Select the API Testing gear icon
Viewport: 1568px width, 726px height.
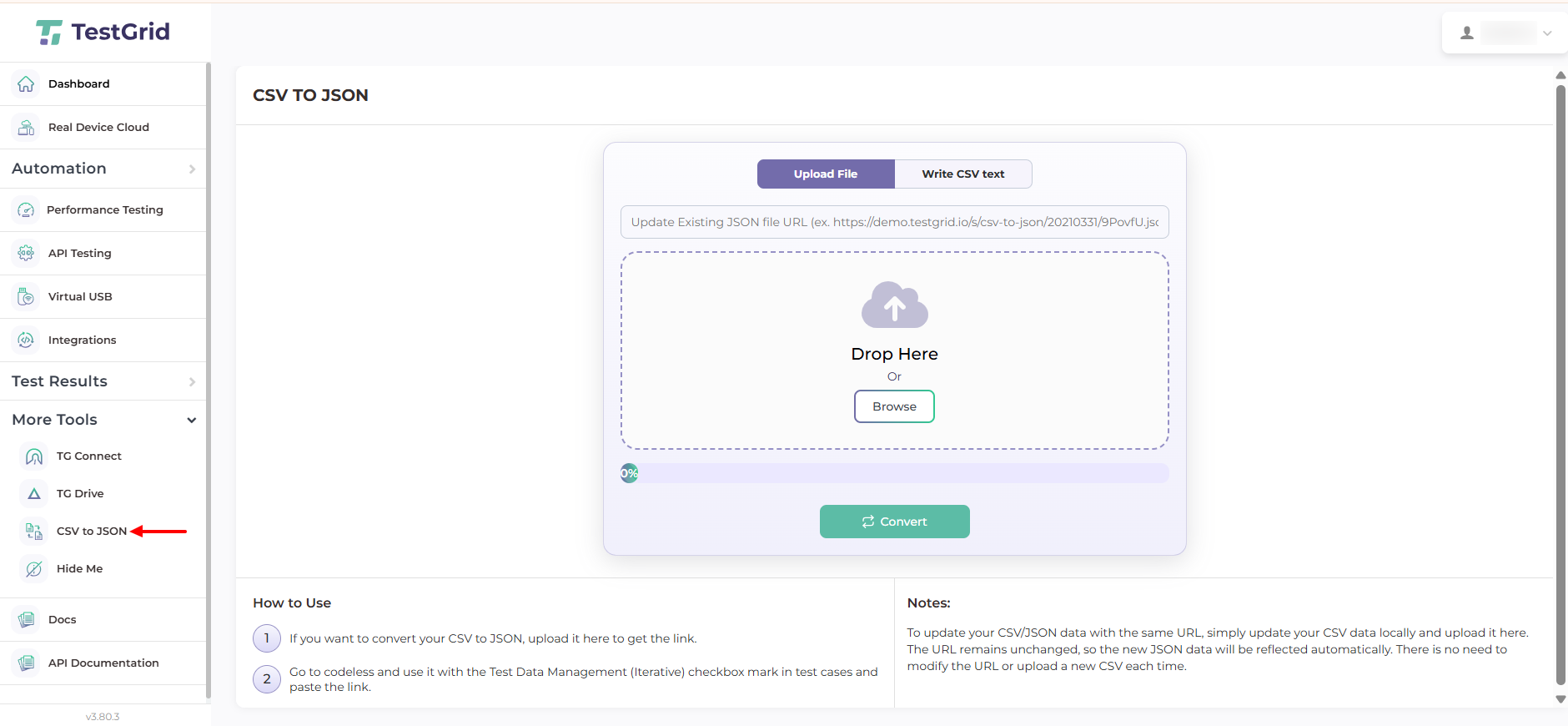pyautogui.click(x=26, y=254)
